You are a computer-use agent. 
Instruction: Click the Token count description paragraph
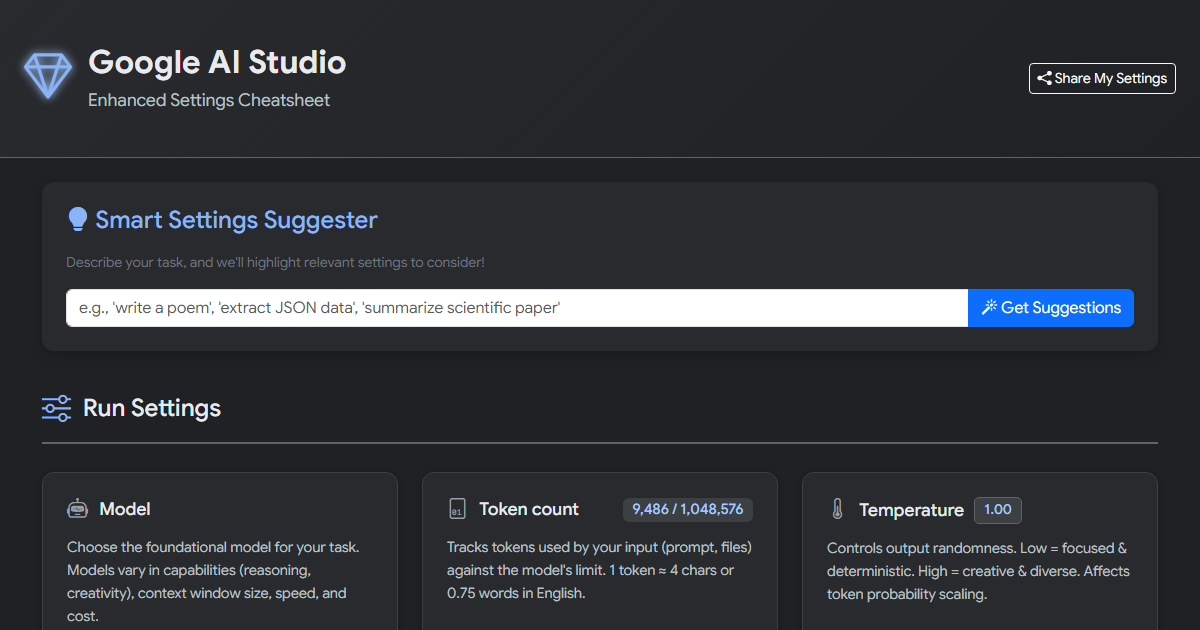tap(599, 570)
